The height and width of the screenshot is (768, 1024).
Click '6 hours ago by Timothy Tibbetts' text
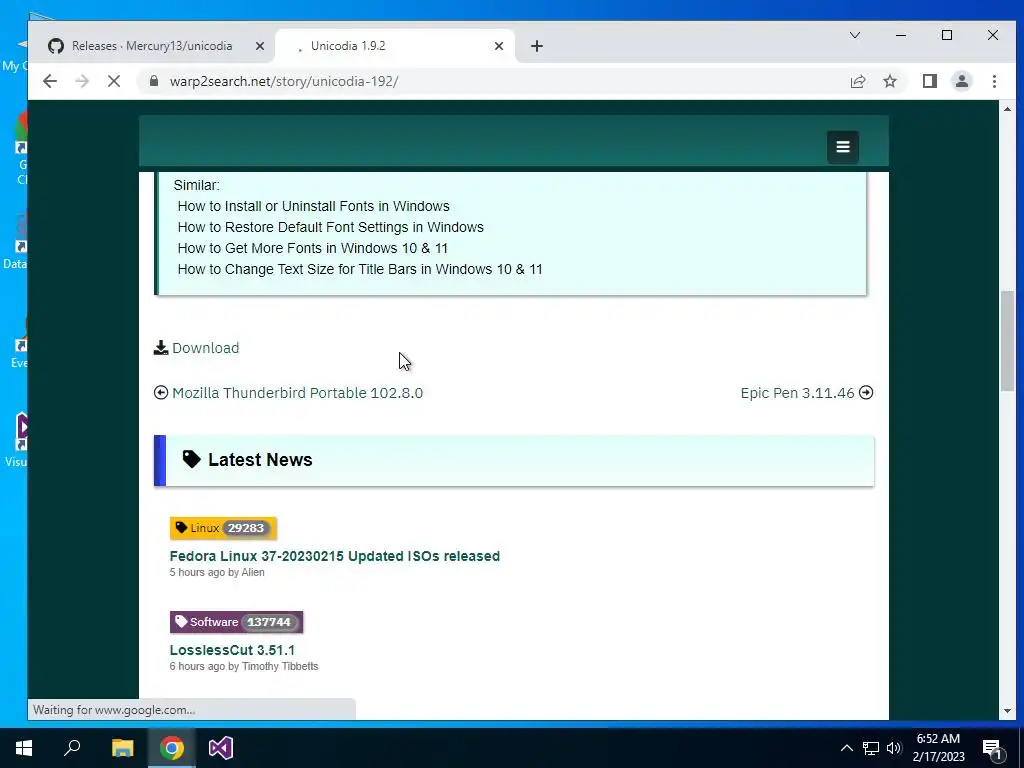[244, 667]
